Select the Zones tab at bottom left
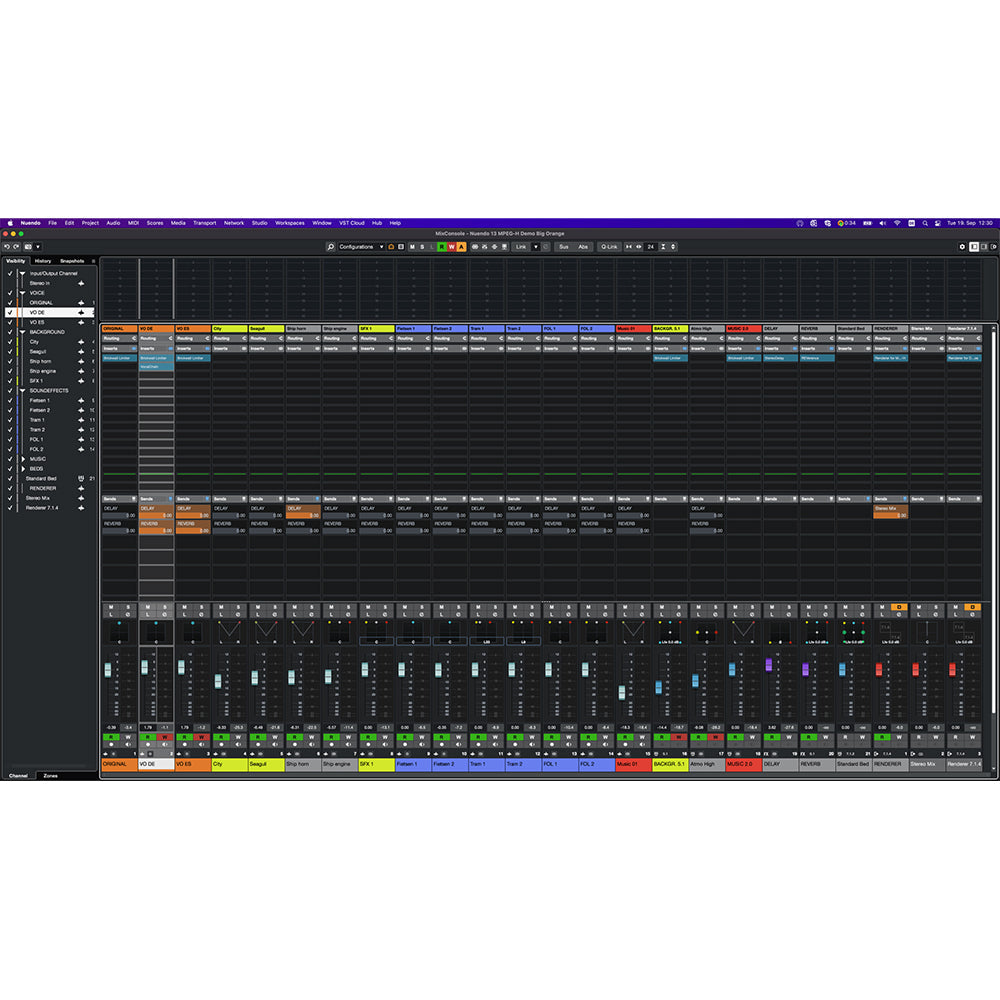 pos(50,776)
